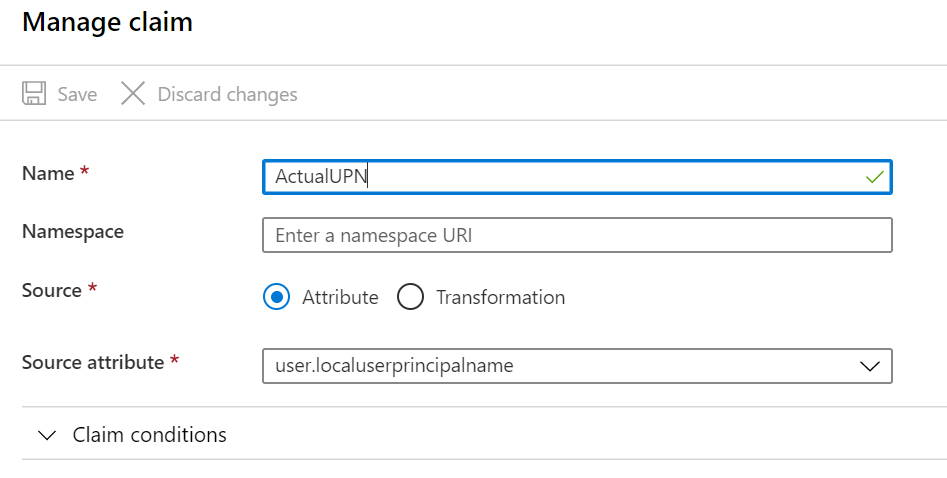
Task: Click the Source attribute dropdown arrow
Action: [x=870, y=366]
